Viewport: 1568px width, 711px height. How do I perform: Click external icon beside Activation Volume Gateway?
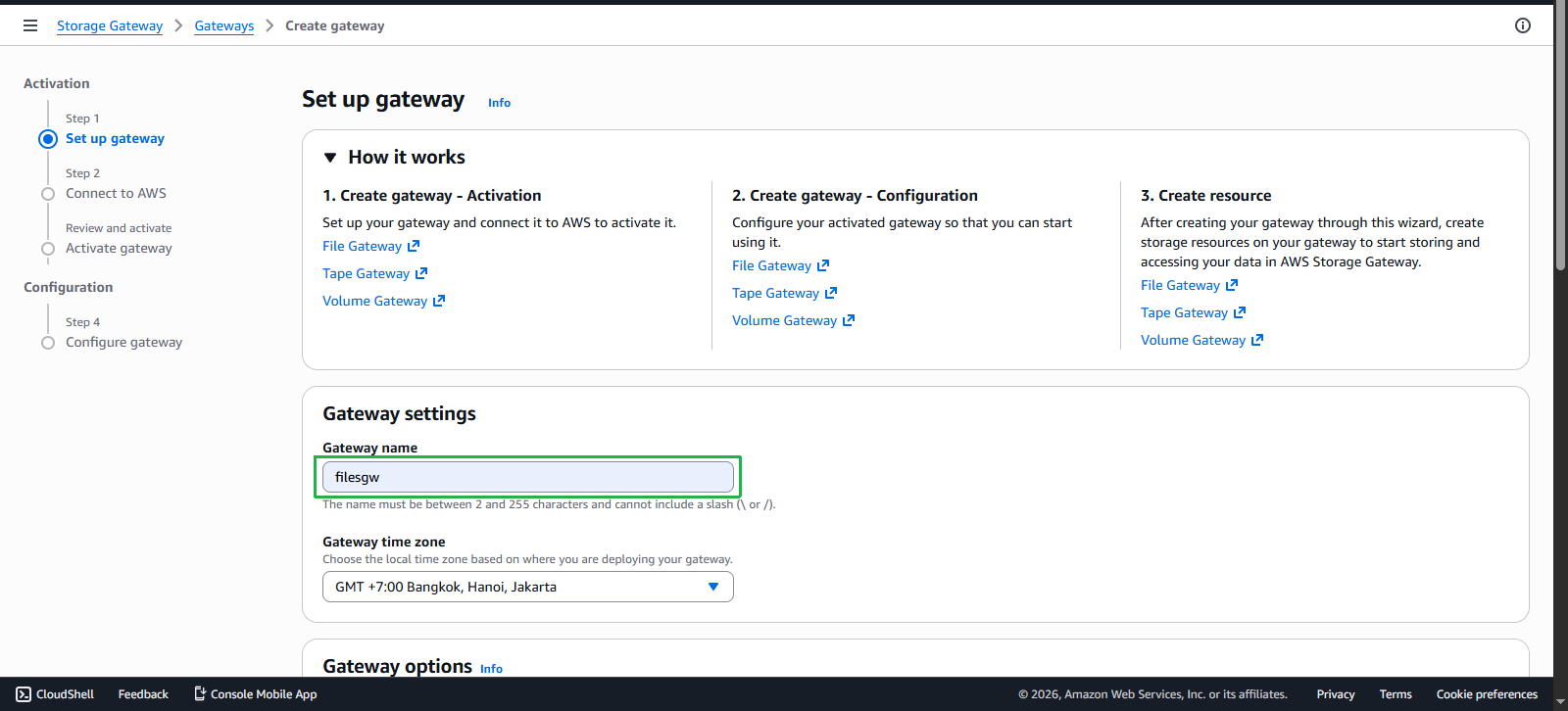tap(439, 301)
